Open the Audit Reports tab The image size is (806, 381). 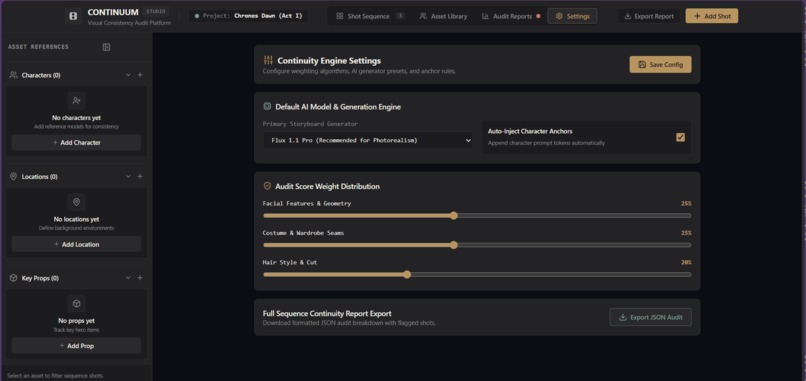[x=510, y=16]
